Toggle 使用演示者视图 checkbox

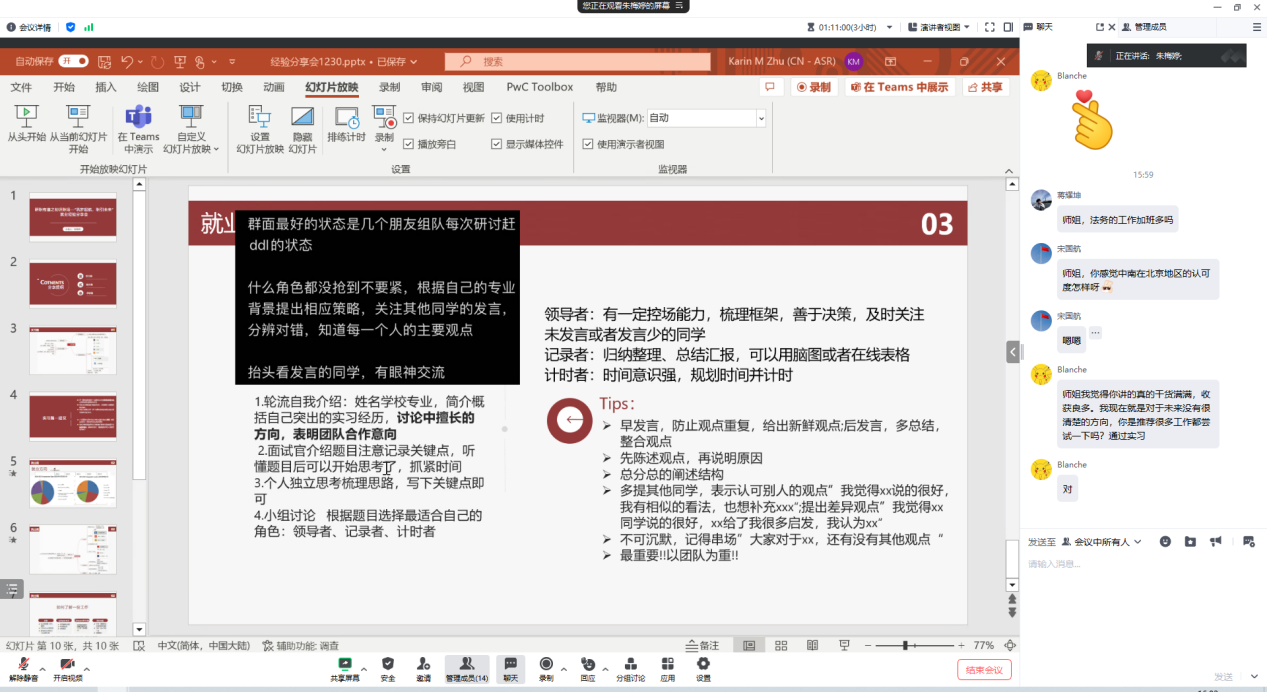(588, 144)
